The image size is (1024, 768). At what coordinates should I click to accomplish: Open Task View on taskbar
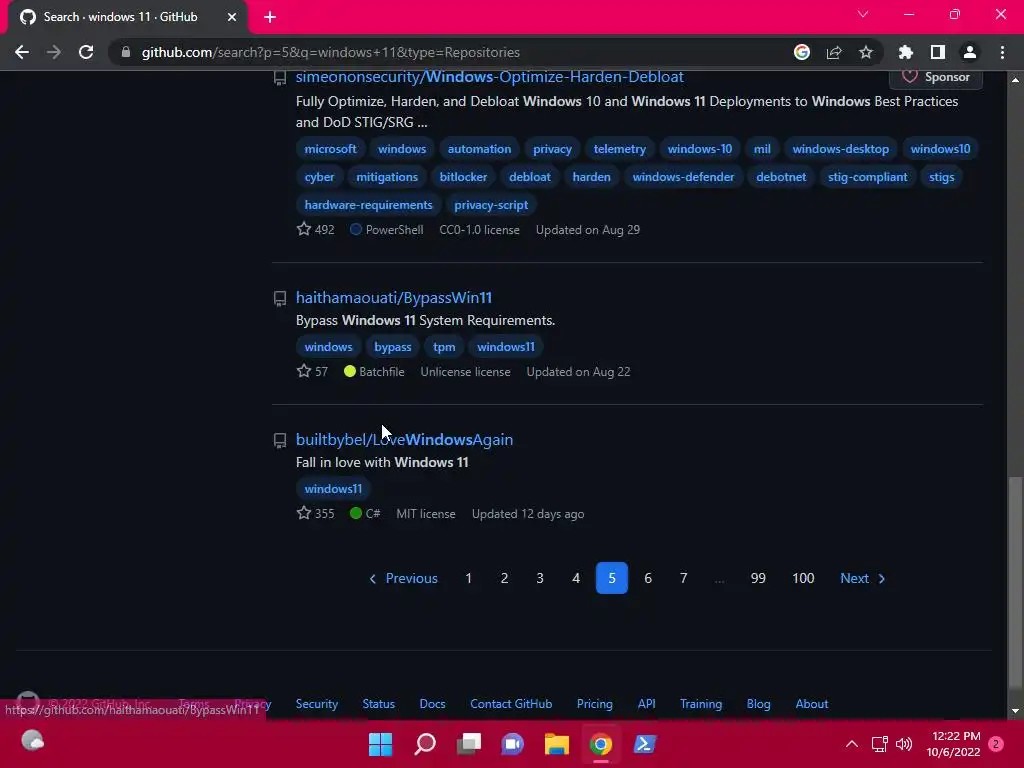pos(469,744)
